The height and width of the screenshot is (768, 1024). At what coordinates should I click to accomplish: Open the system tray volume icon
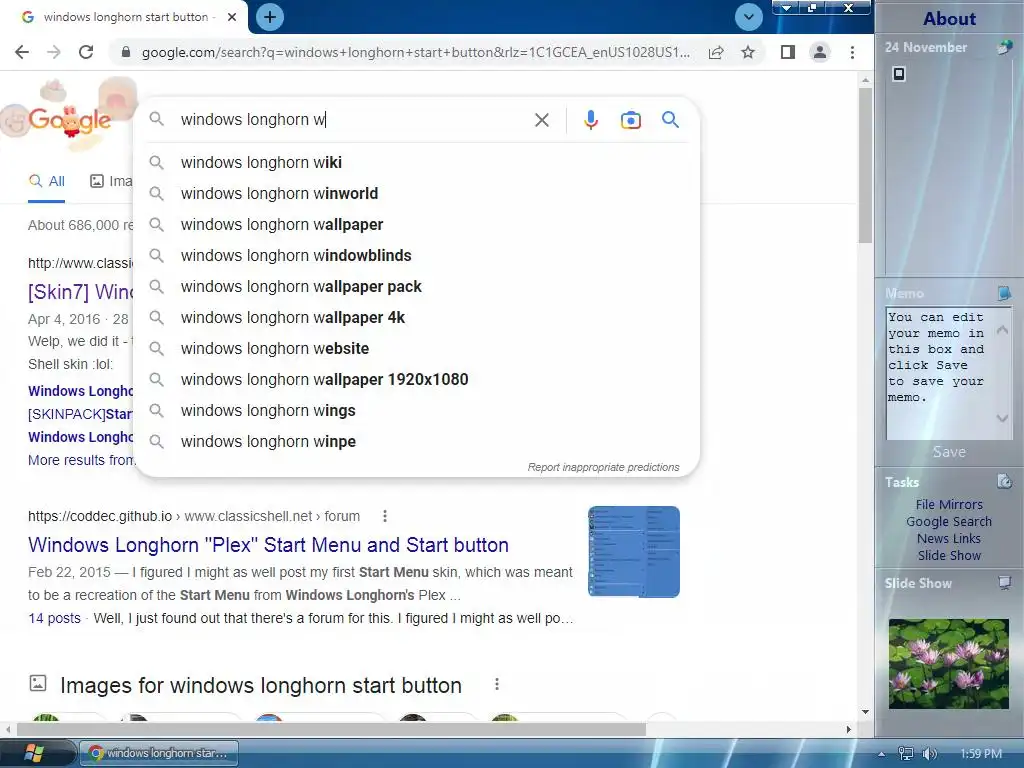point(929,754)
